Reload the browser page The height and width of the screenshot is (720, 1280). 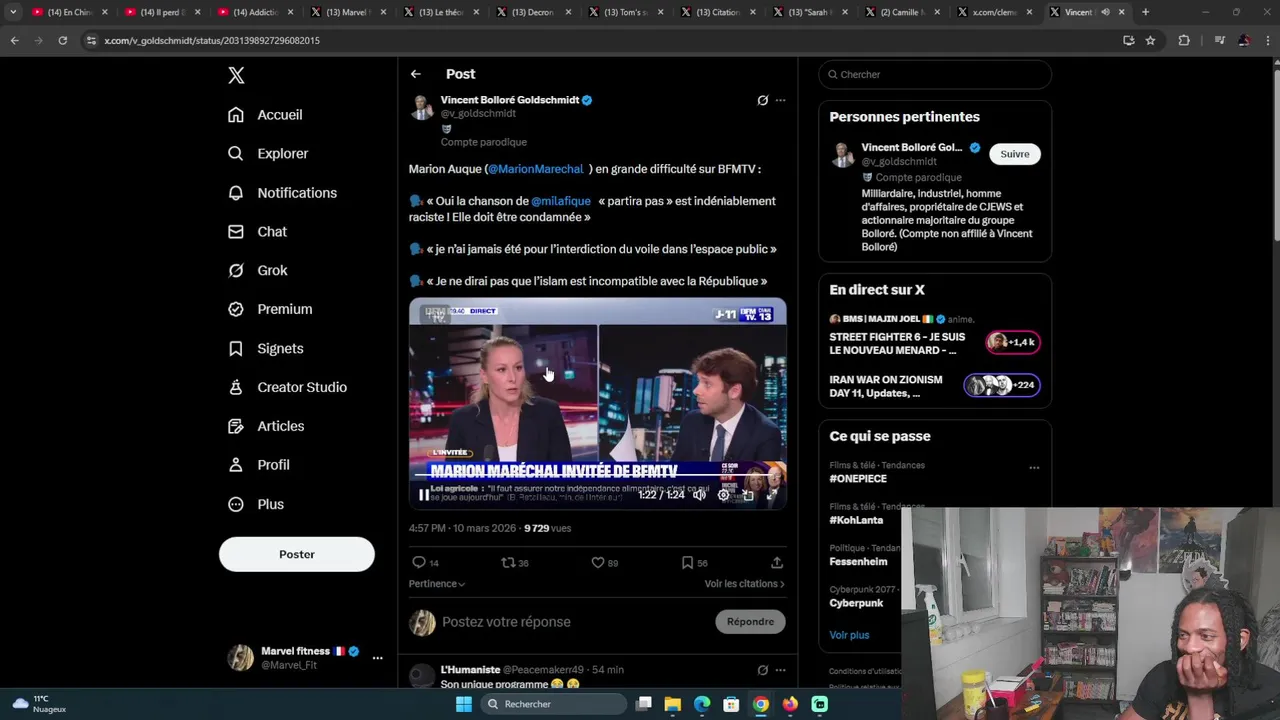click(62, 40)
